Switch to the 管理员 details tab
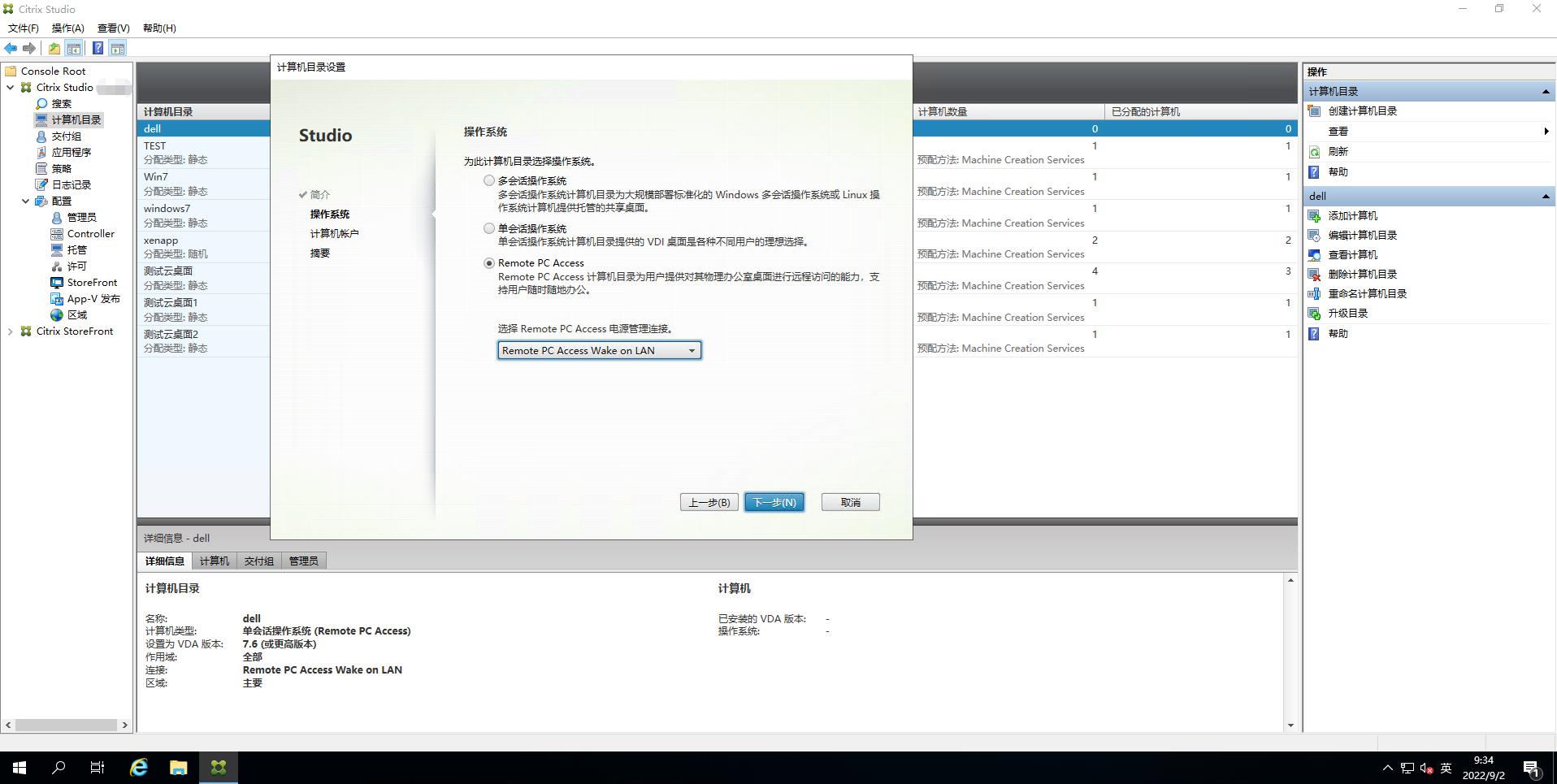Viewport: 1557px width, 784px height. click(x=304, y=561)
